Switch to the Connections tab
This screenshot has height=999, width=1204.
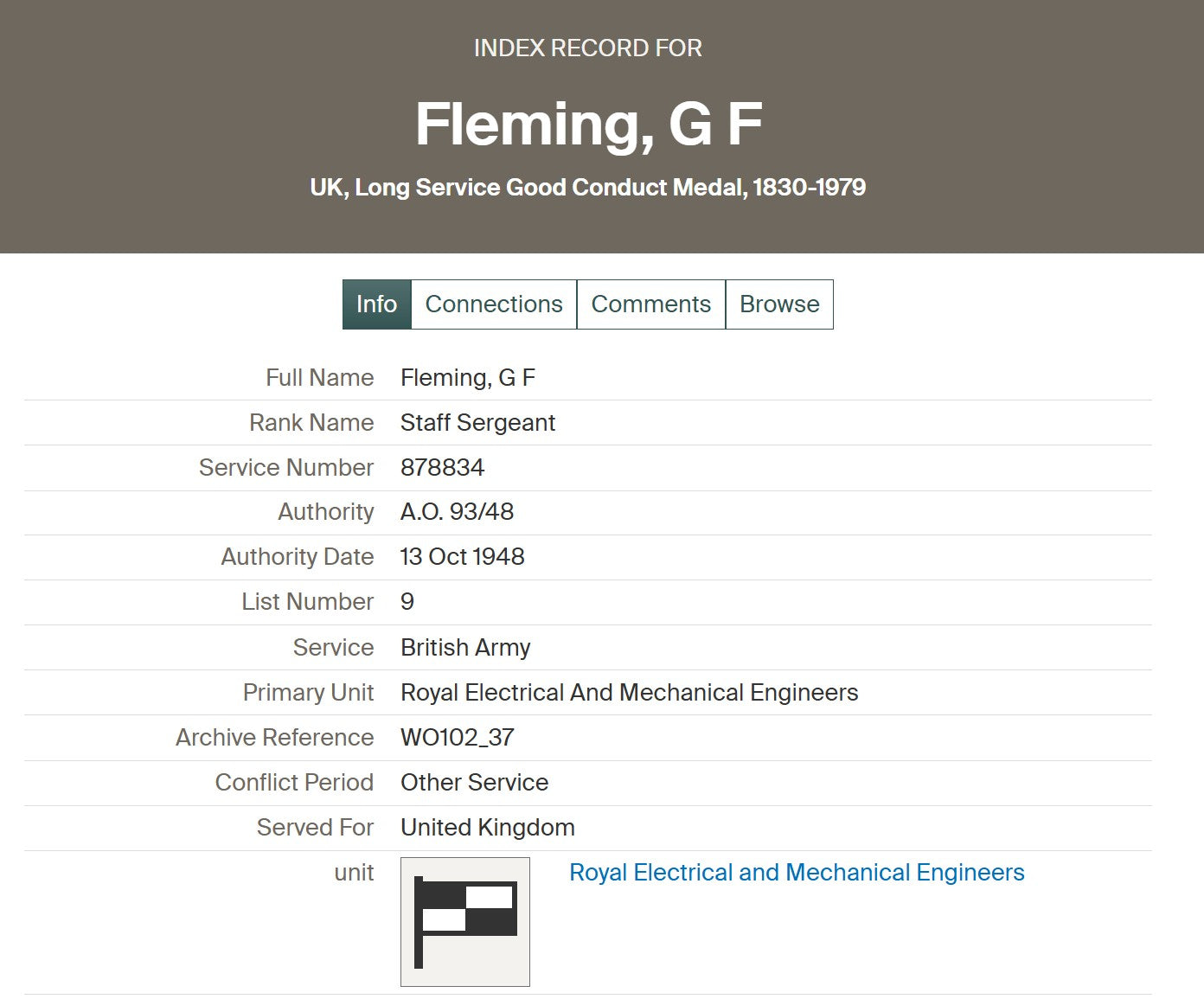tap(494, 304)
